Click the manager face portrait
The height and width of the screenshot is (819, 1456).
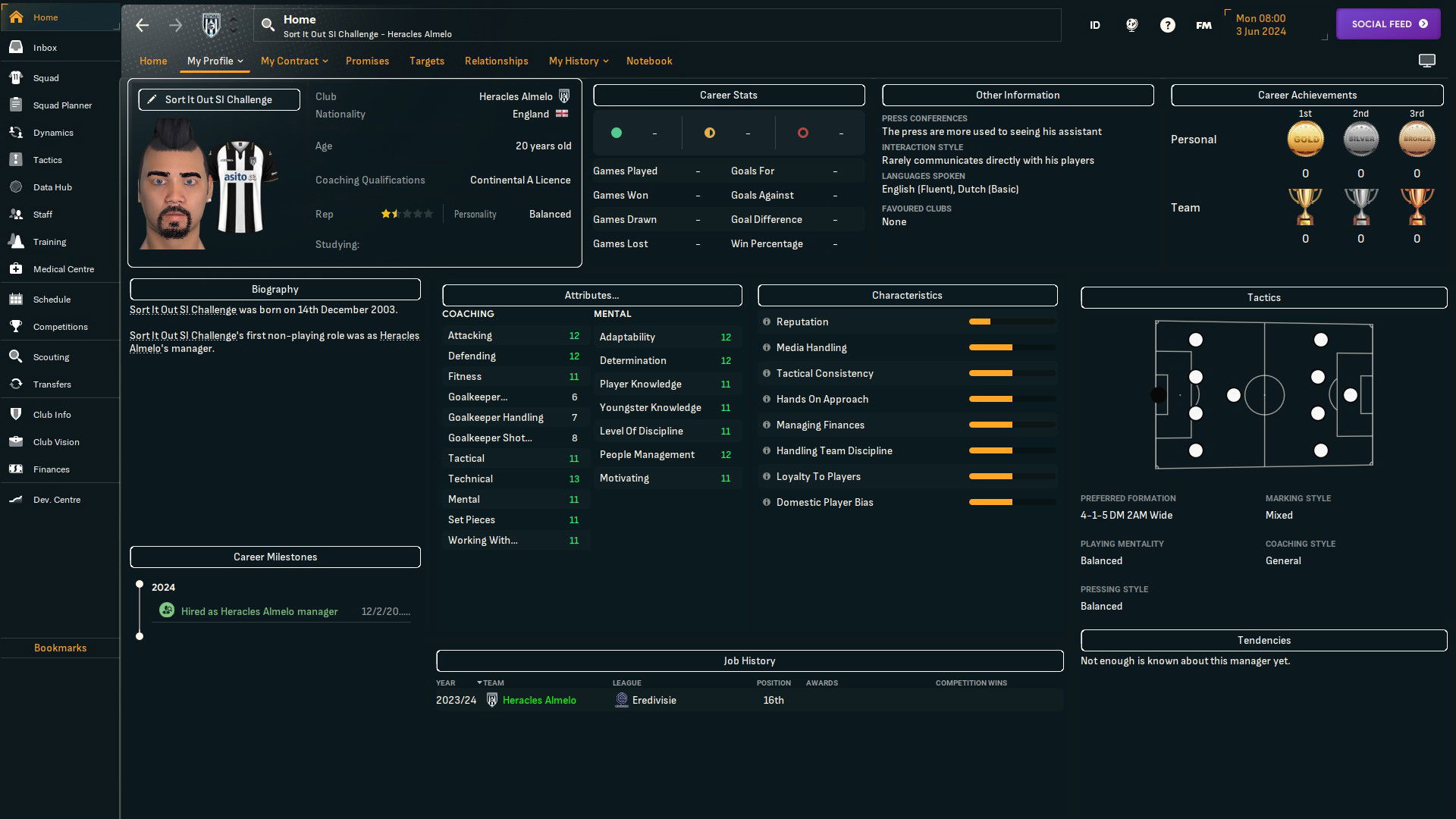(x=175, y=185)
